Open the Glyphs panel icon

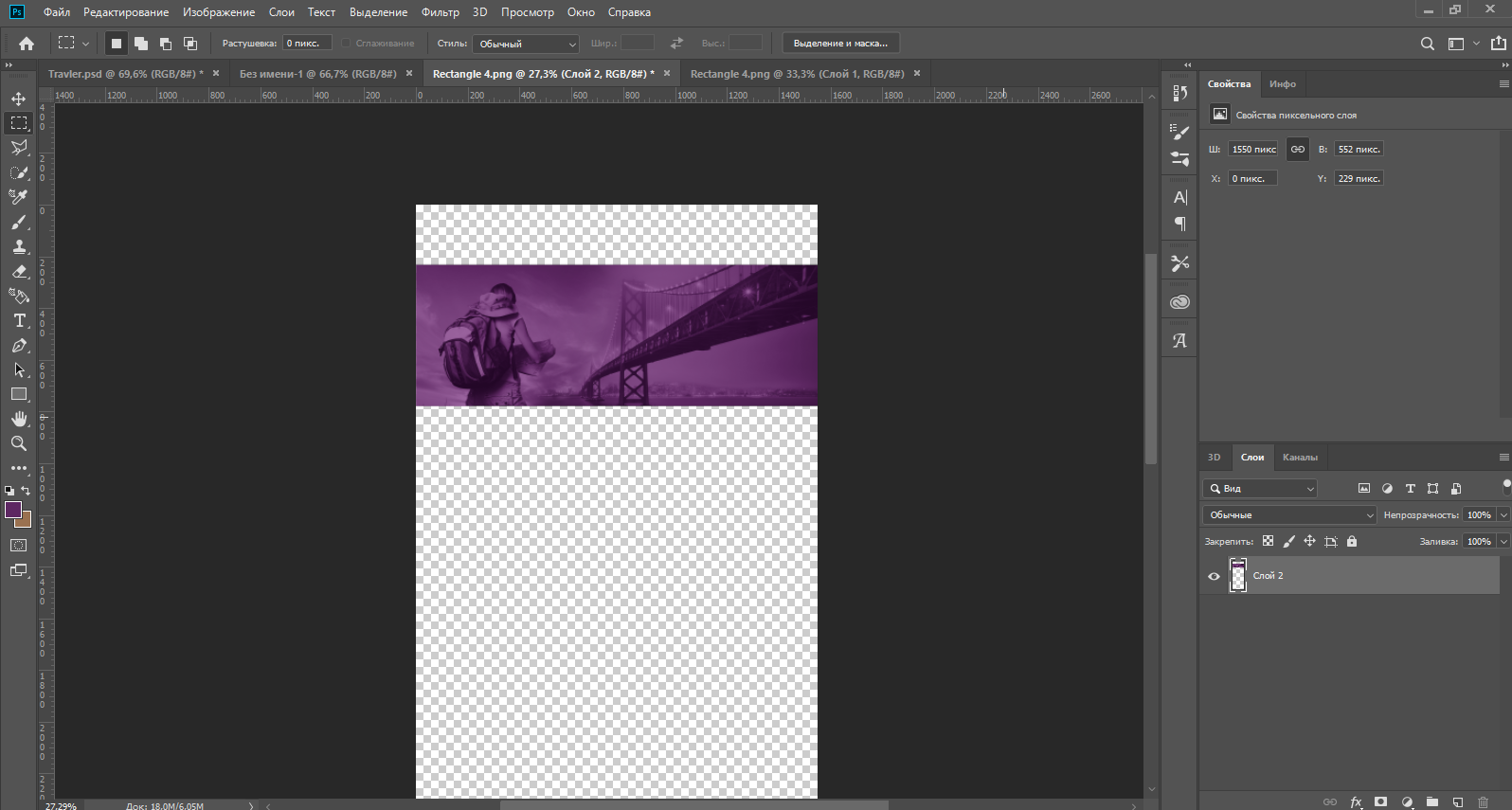pyautogui.click(x=1179, y=341)
